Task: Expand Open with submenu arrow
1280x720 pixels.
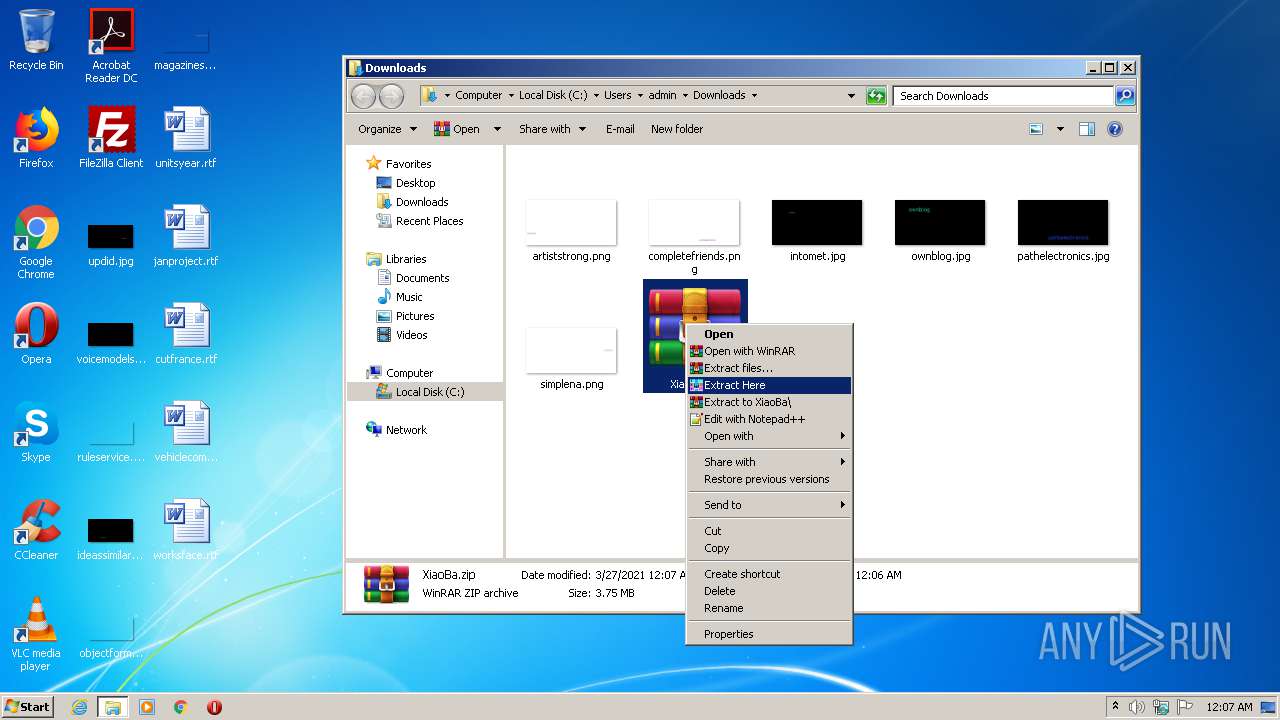Action: pyautogui.click(x=843, y=436)
